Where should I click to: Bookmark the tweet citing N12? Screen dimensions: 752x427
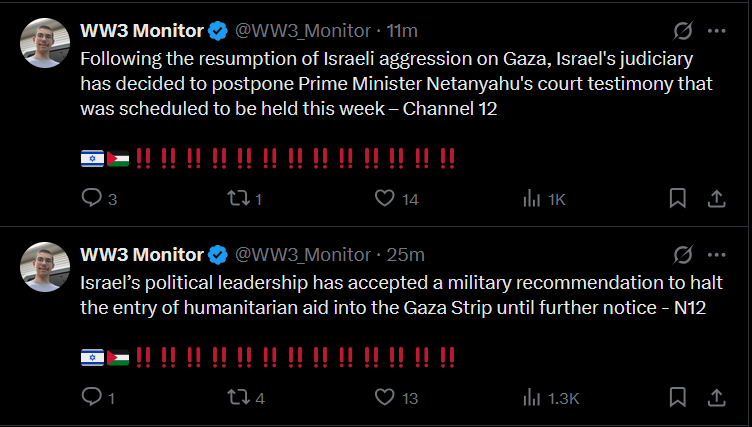677,398
